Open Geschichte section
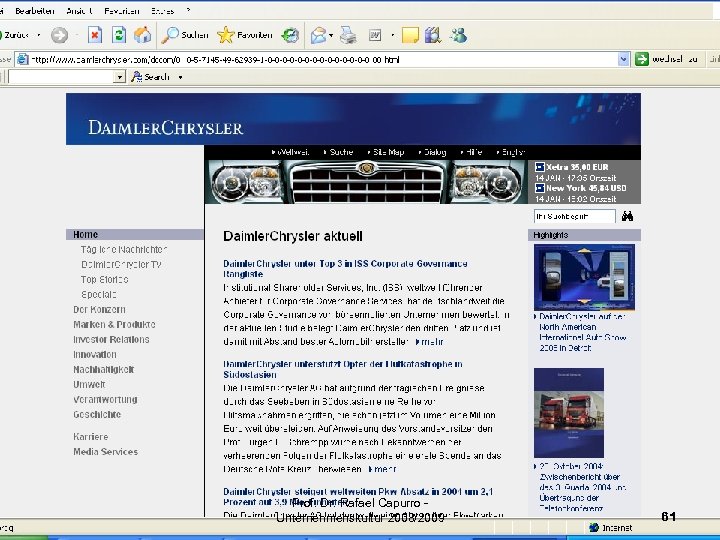720x540 pixels. (x=97, y=415)
